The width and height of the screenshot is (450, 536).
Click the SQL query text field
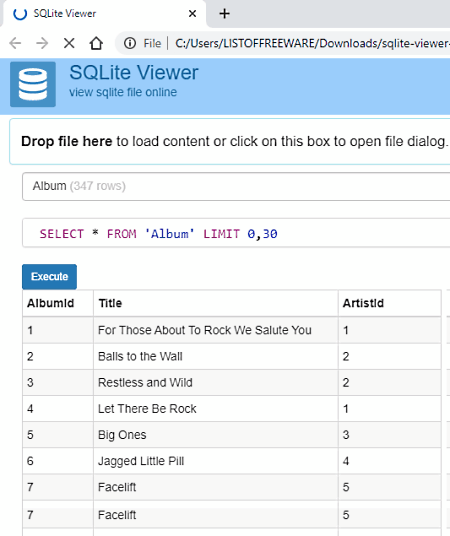click(x=236, y=233)
